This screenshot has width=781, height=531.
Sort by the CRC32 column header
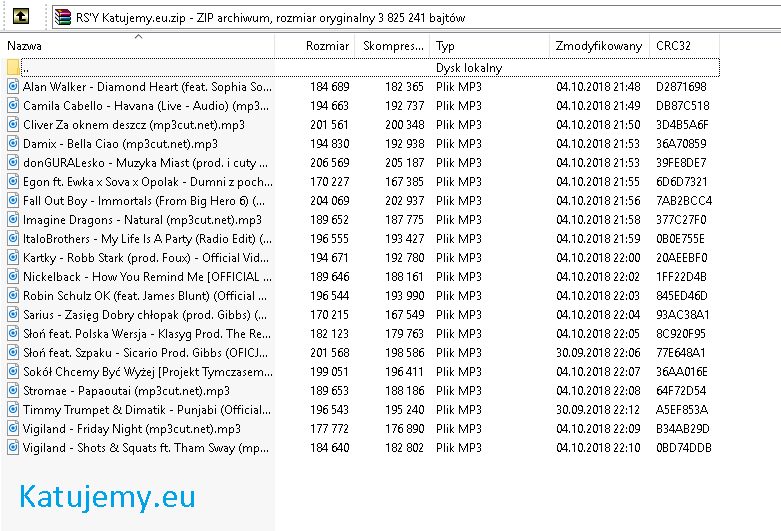point(684,46)
